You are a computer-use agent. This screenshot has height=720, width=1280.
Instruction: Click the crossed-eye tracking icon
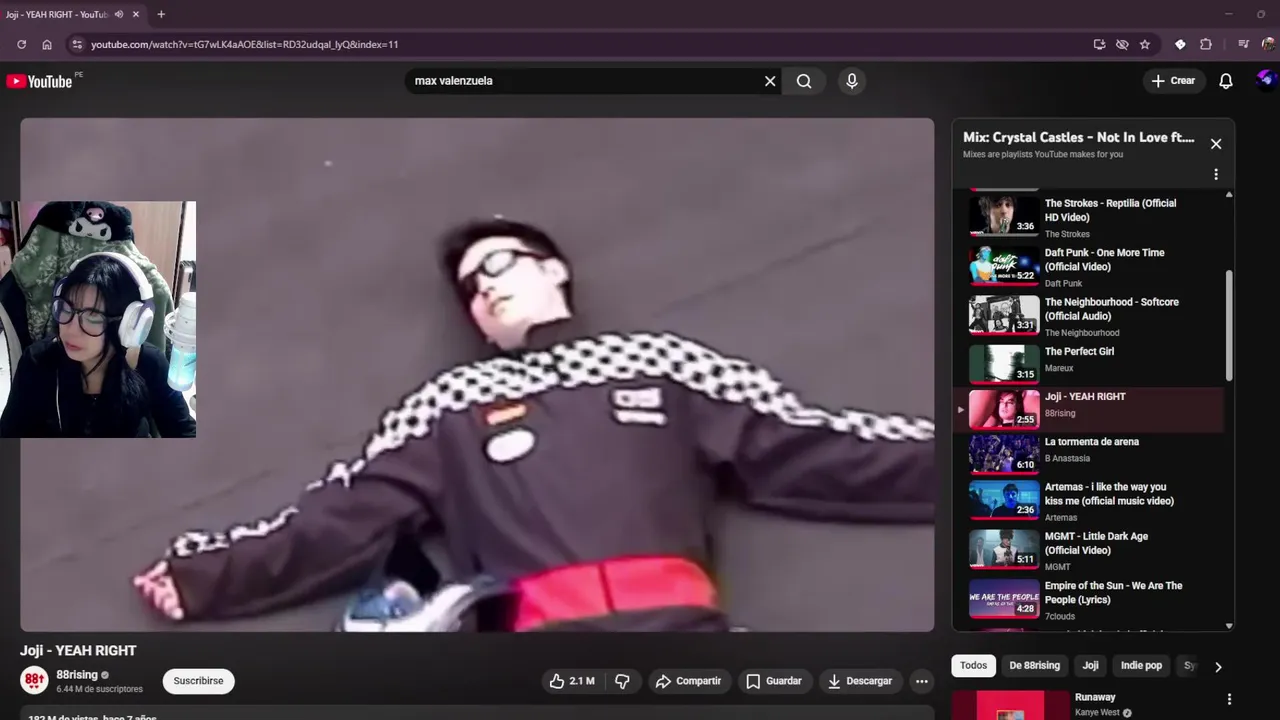click(x=1122, y=44)
